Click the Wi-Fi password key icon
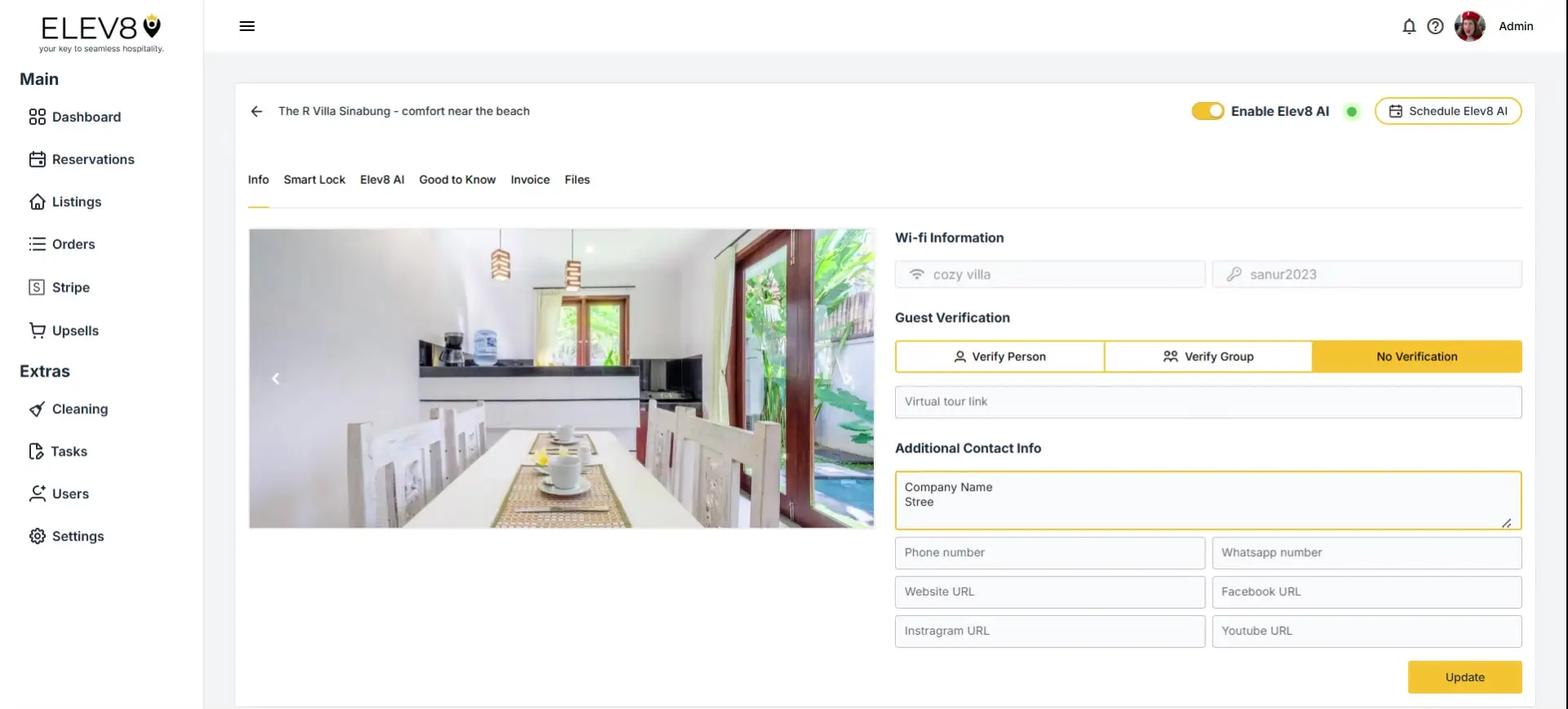The height and width of the screenshot is (709, 1568). point(1234,274)
